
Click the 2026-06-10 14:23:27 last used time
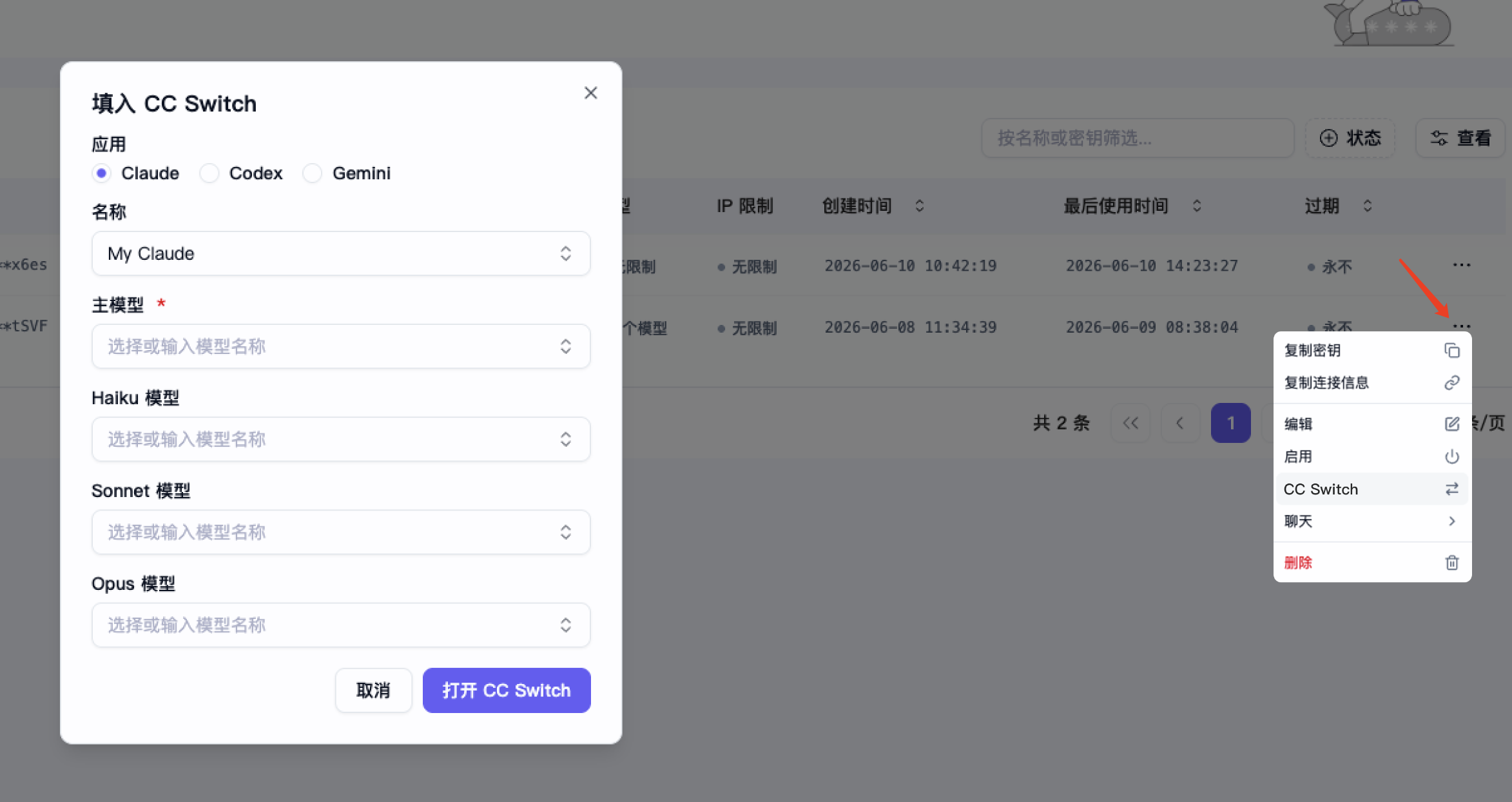pos(1152,266)
